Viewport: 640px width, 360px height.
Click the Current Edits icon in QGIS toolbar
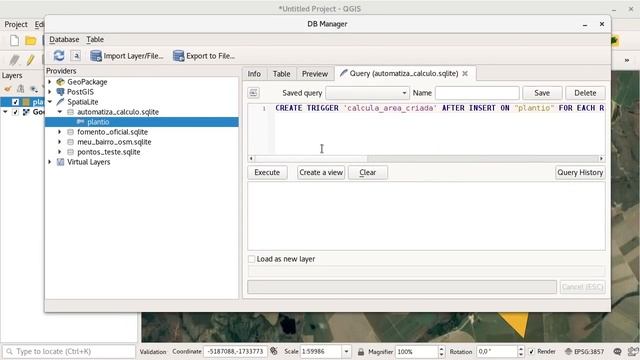coord(14,60)
